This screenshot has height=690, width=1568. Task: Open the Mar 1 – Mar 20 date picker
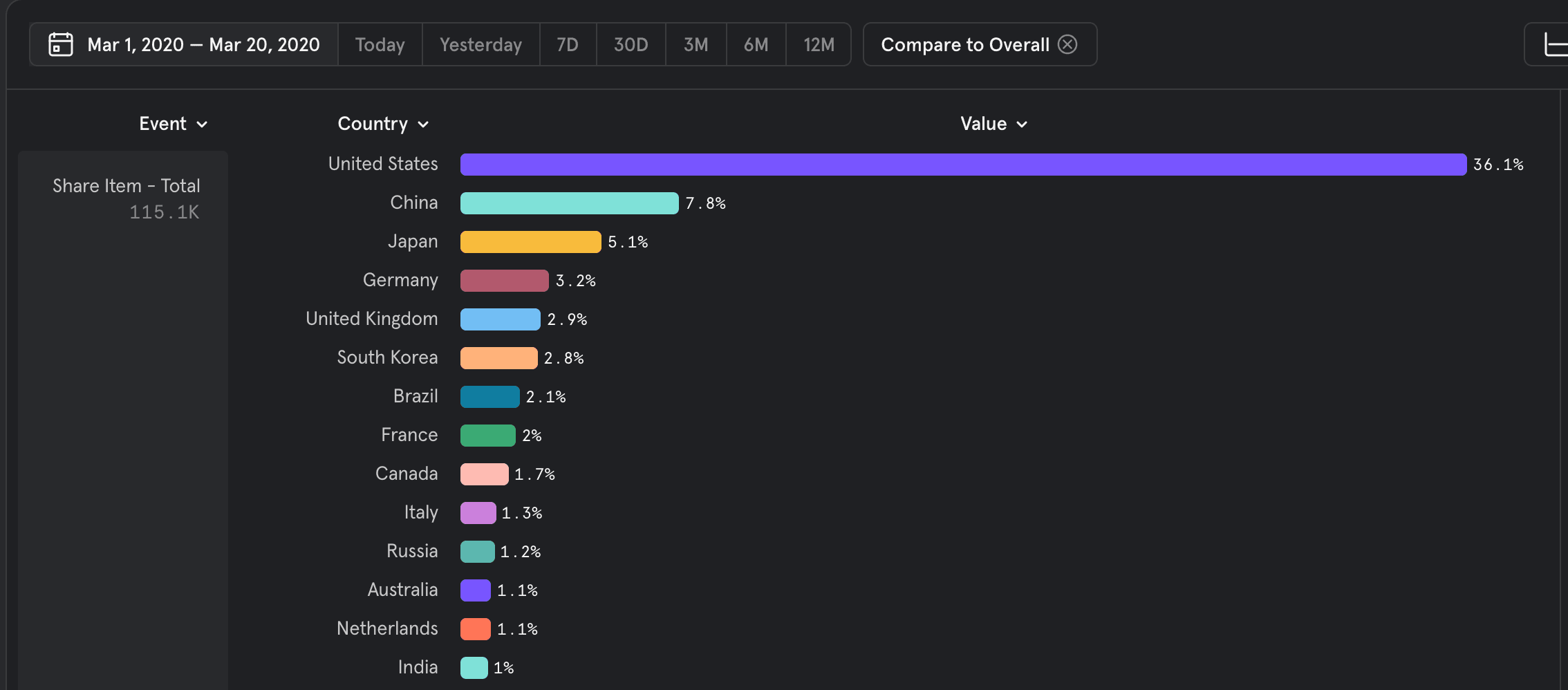(203, 44)
